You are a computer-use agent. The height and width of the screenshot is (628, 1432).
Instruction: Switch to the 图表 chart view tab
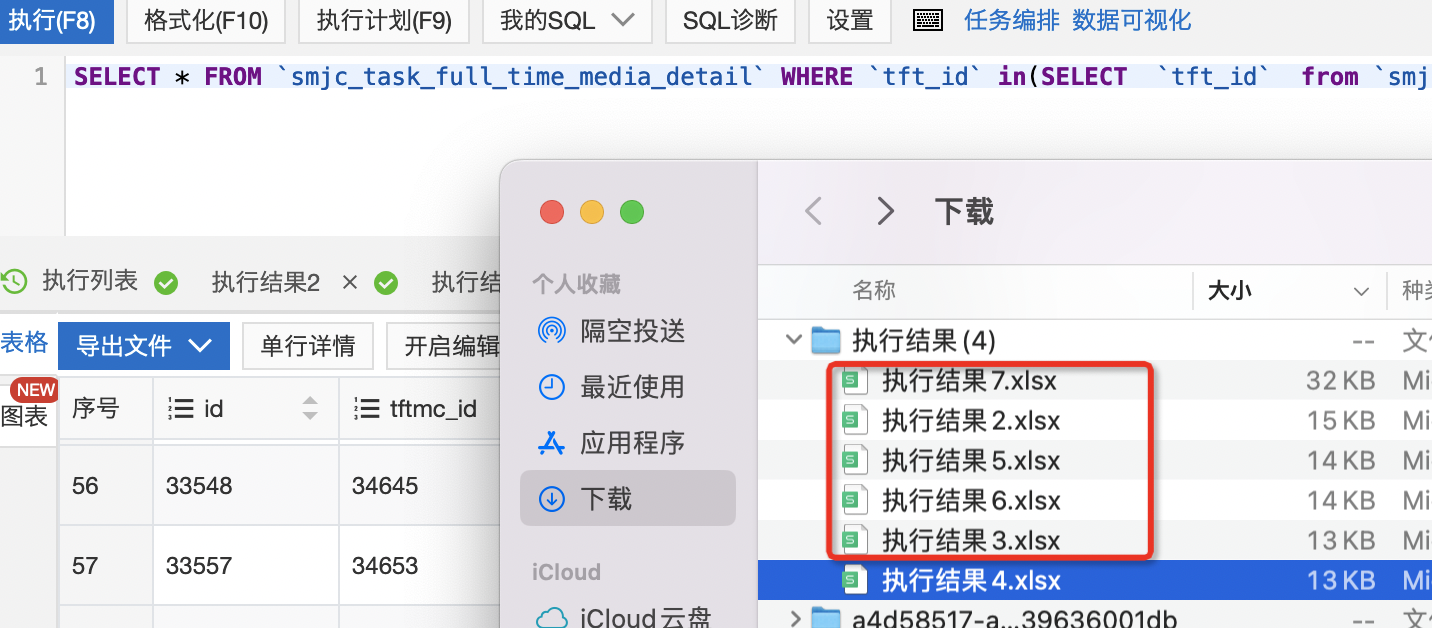pos(24,415)
